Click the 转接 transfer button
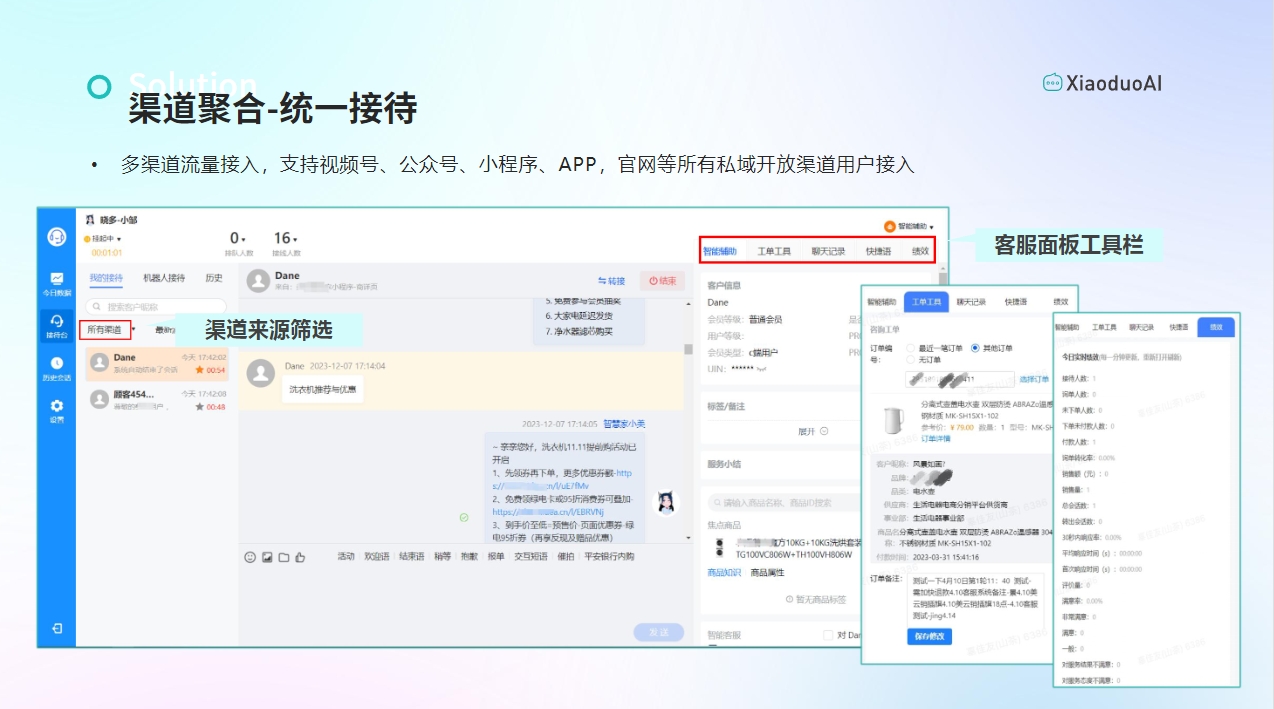This screenshot has height=709, width=1274. (611, 281)
